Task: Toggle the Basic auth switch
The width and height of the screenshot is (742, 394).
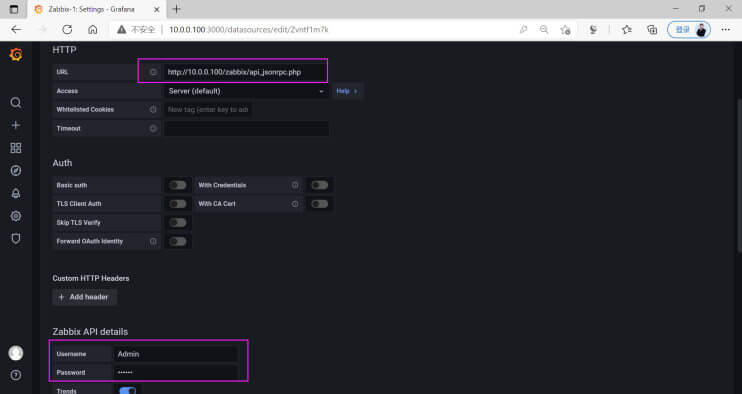Action: coord(178,185)
